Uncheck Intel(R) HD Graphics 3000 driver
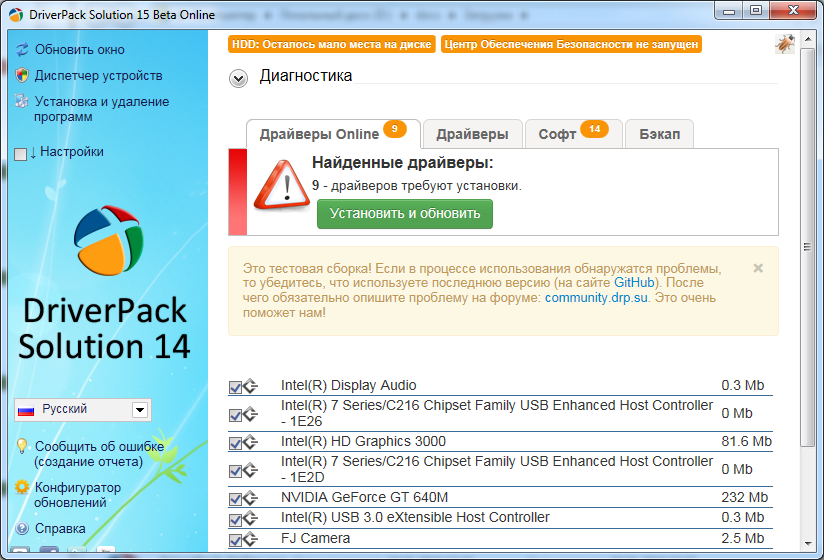Image resolution: width=824 pixels, height=560 pixels. (235, 443)
